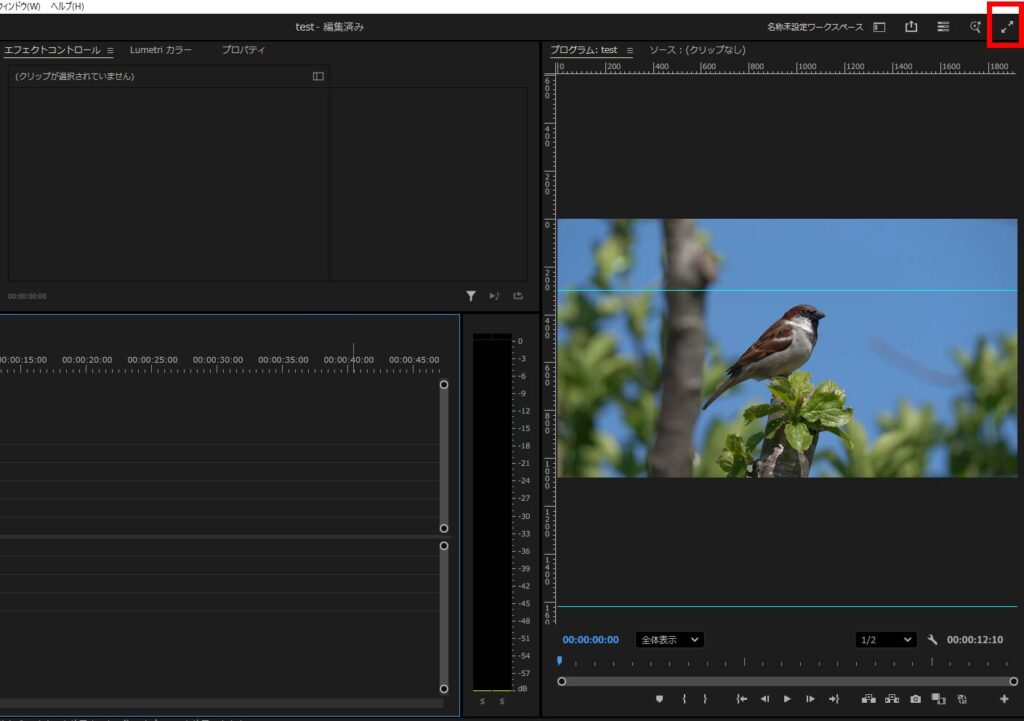
Task: Add a marker with the marker icon
Action: pyautogui.click(x=659, y=699)
